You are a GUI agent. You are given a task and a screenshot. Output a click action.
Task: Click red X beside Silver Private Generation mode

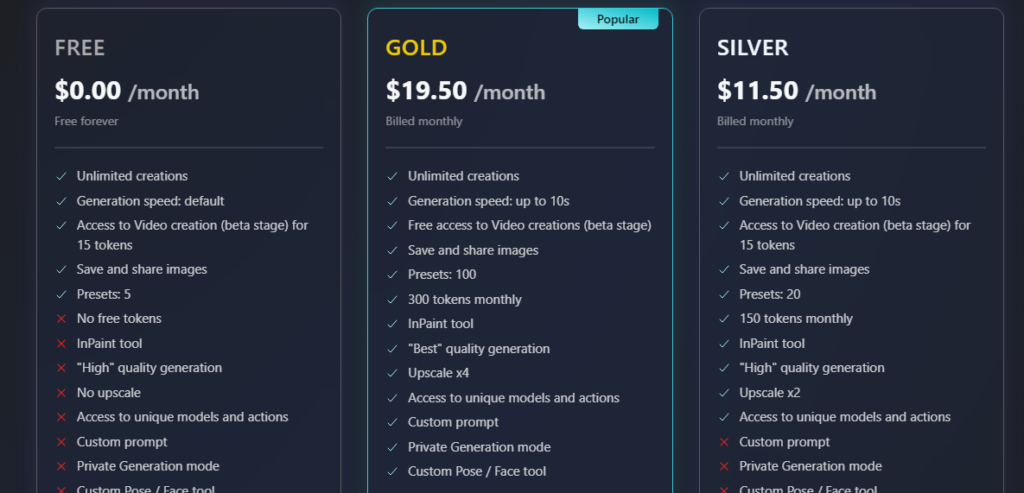(x=724, y=466)
